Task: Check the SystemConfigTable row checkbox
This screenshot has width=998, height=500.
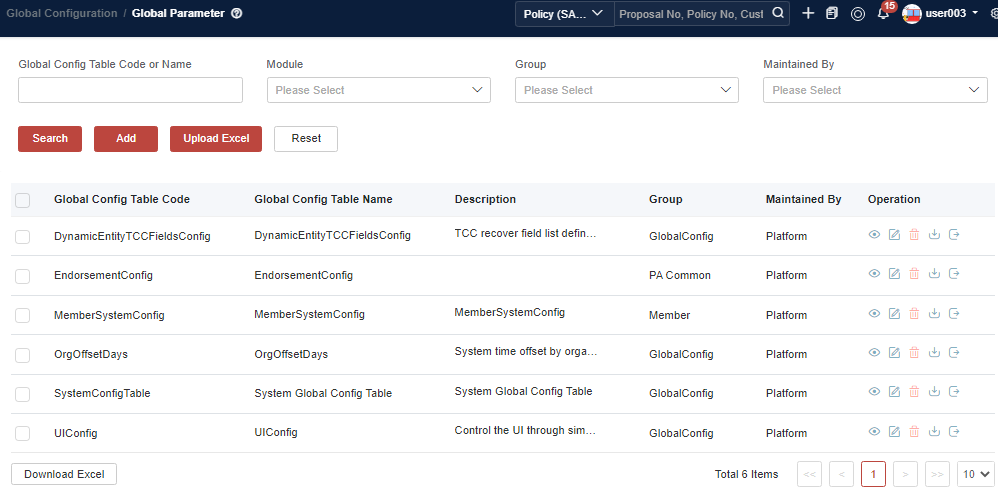Action: pyautogui.click(x=22, y=394)
